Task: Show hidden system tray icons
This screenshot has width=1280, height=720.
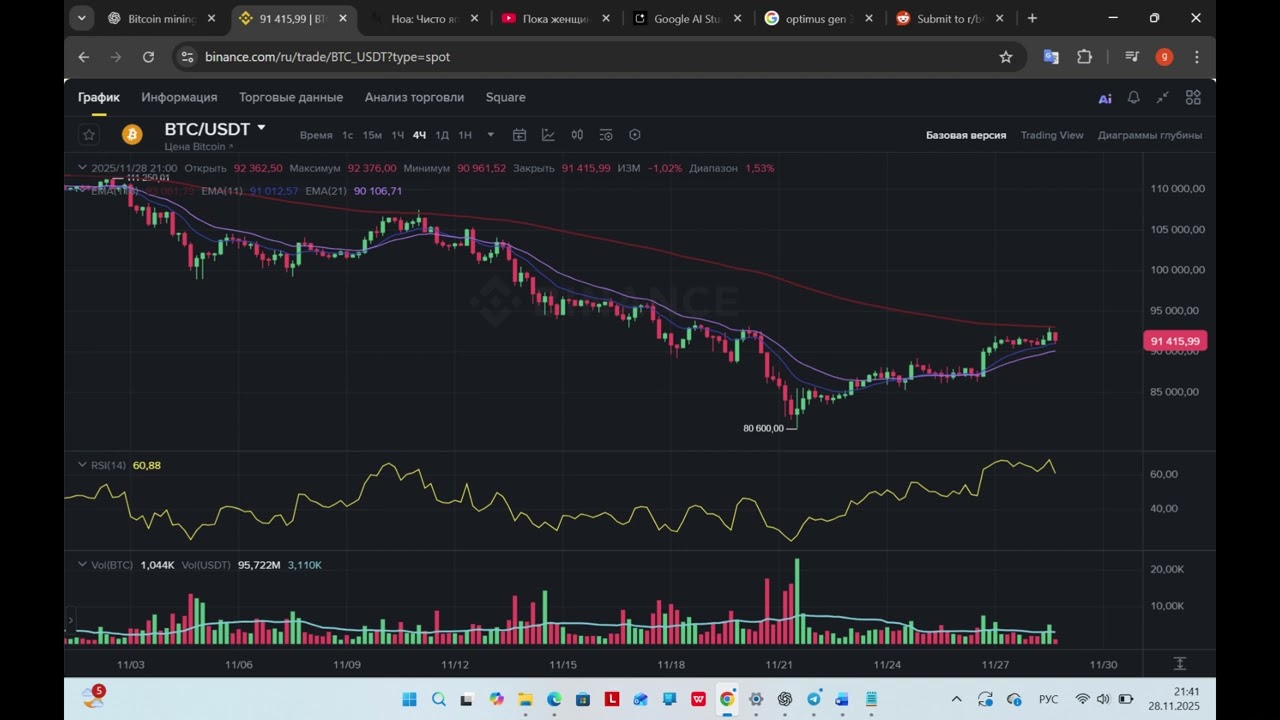Action: click(956, 699)
